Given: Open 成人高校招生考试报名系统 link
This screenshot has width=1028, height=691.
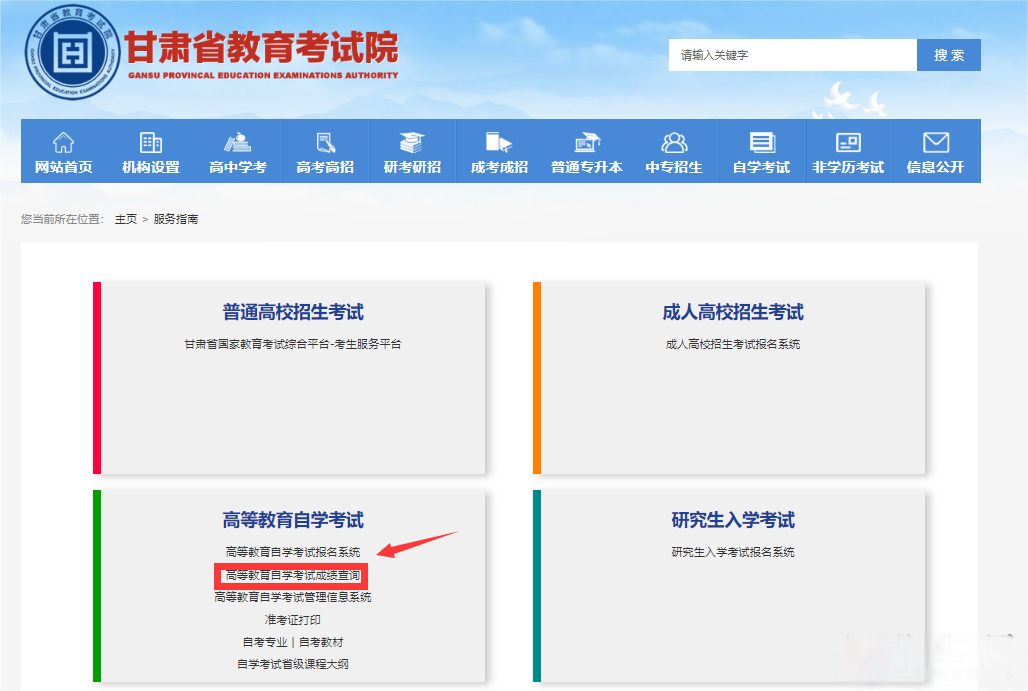Looking at the screenshot, I should [x=732, y=344].
